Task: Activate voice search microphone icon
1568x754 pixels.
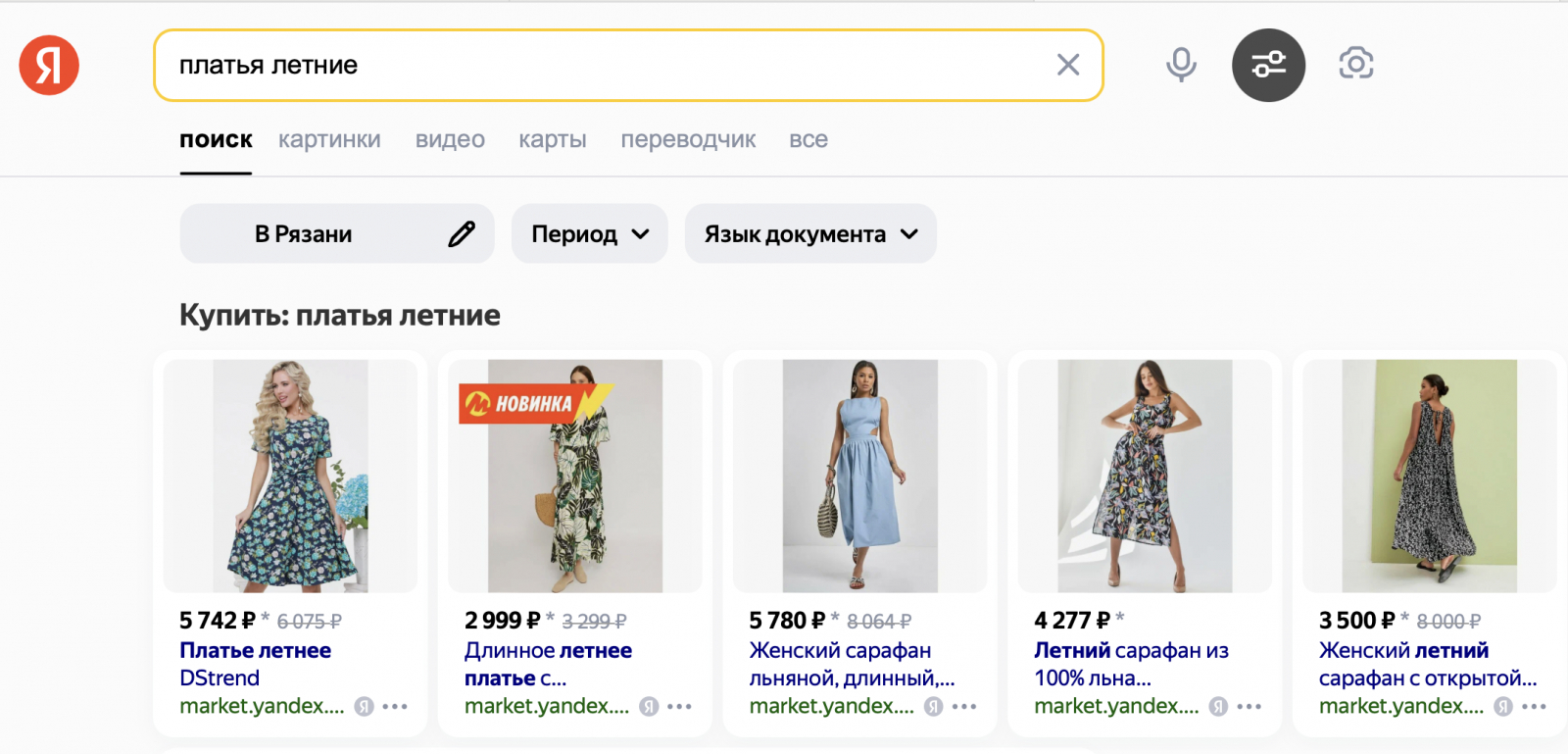Action: click(1181, 65)
